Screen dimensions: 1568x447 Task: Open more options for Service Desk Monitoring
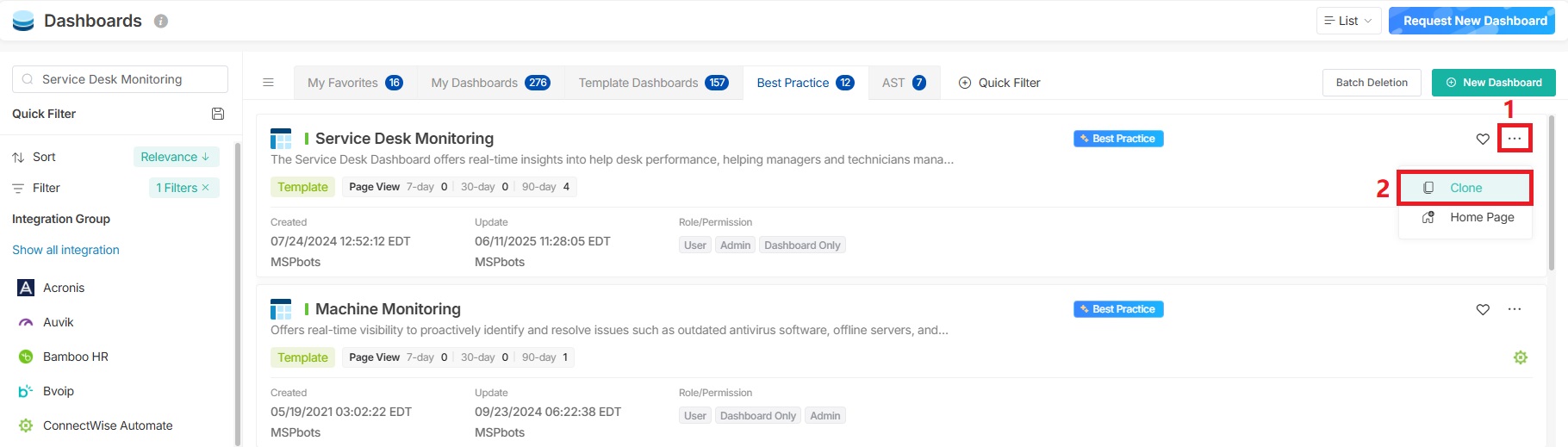coord(1514,139)
